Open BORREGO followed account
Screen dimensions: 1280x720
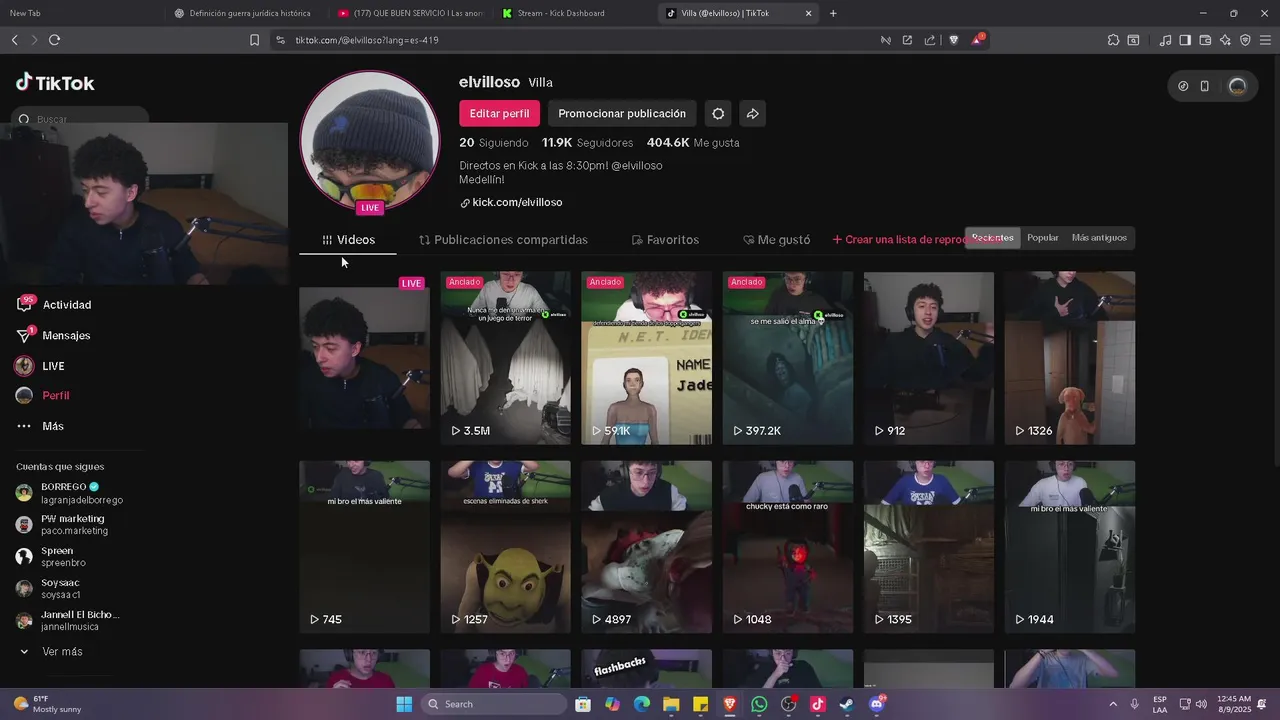click(x=70, y=493)
